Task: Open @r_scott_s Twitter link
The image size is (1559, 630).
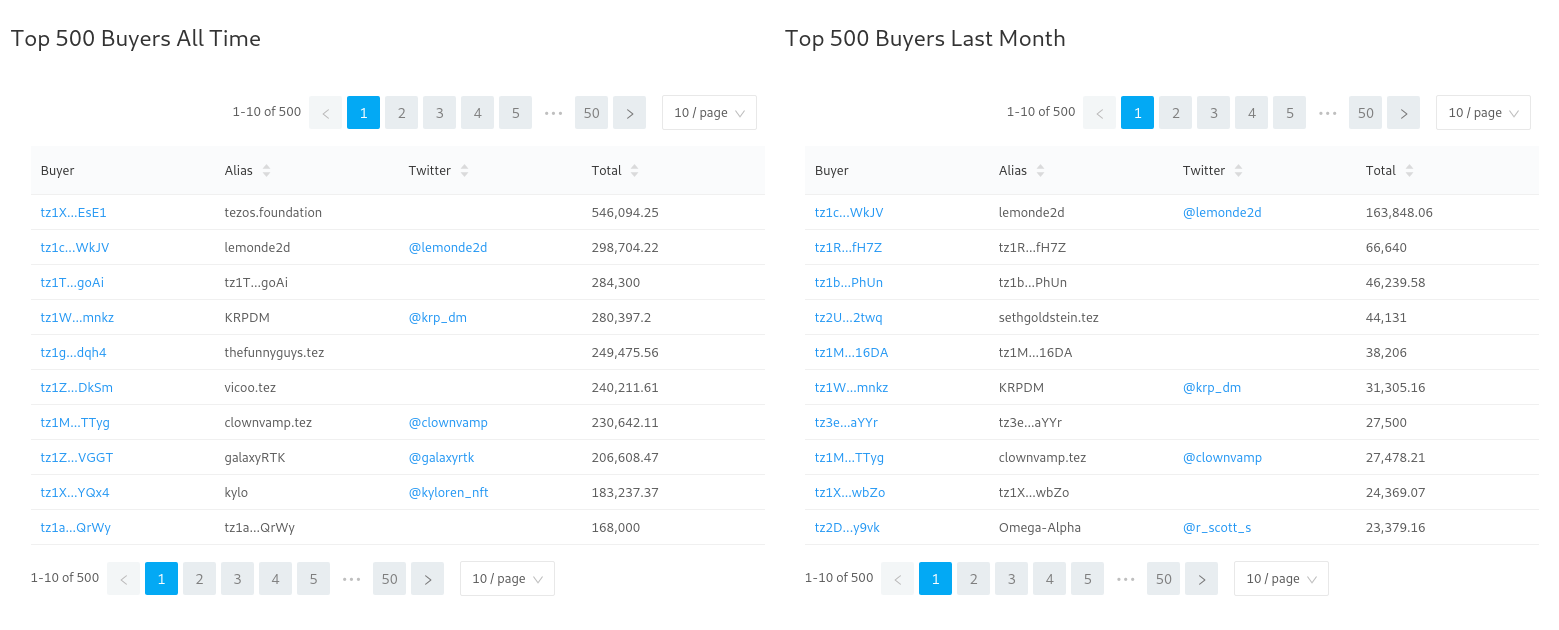Action: point(1216,528)
